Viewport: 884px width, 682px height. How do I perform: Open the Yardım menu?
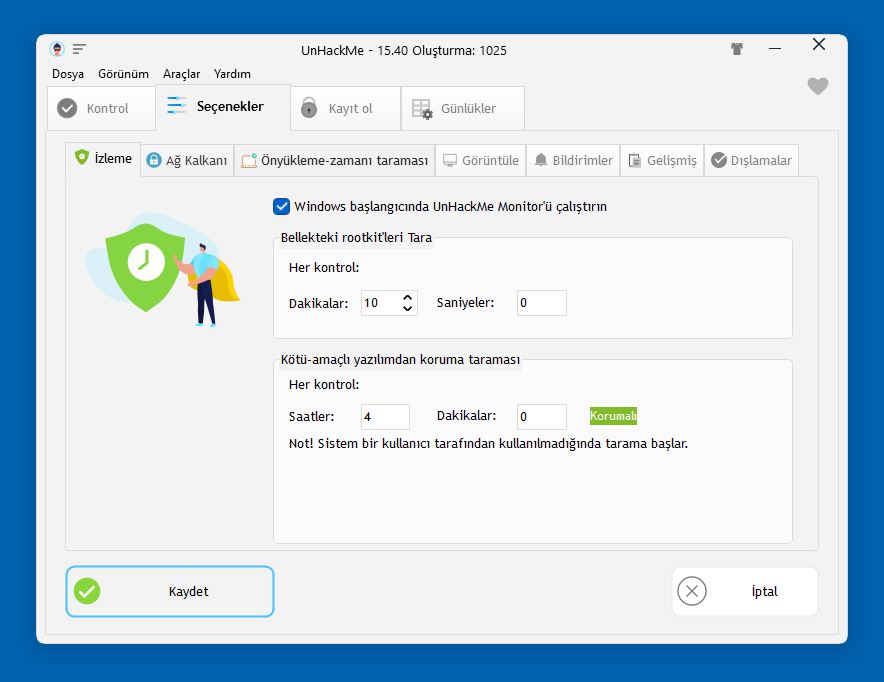(232, 74)
